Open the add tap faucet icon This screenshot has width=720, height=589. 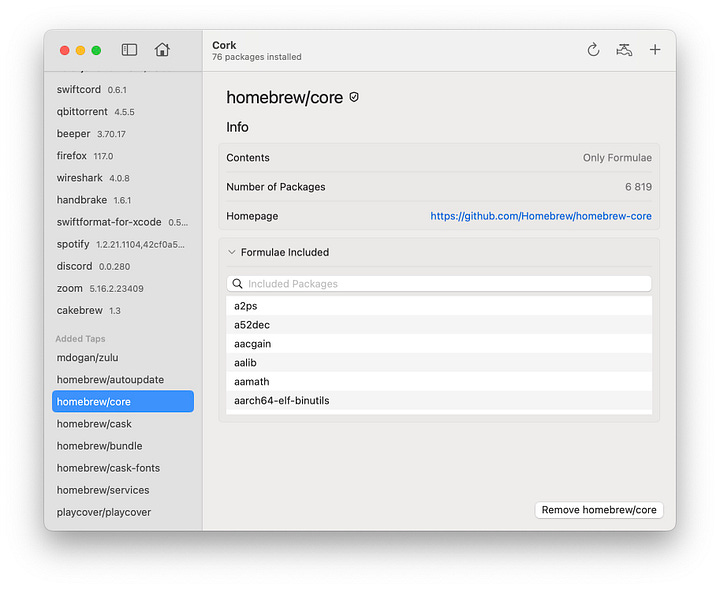[624, 50]
